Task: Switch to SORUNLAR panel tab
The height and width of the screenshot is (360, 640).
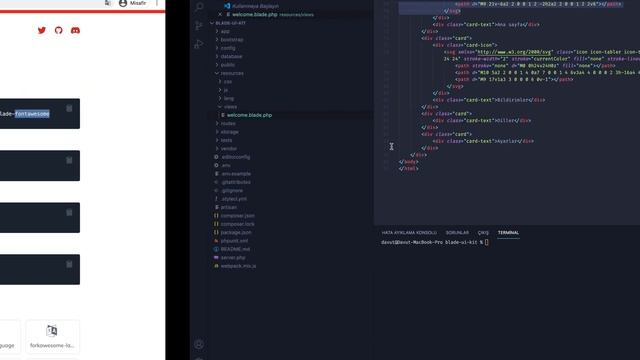Action: [x=457, y=233]
